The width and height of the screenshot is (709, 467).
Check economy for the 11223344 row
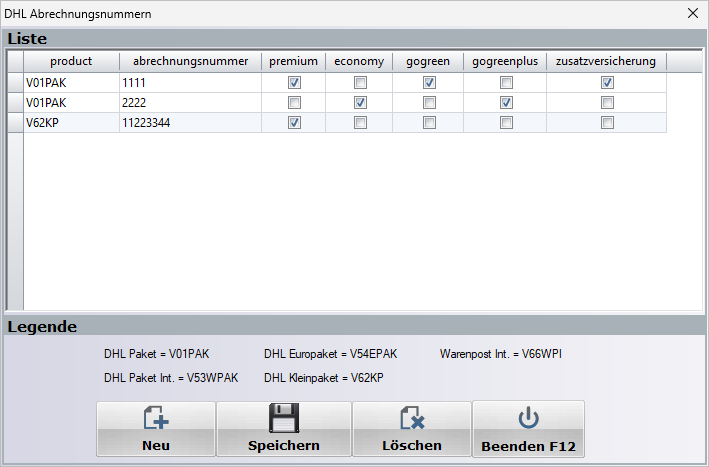[x=360, y=122]
